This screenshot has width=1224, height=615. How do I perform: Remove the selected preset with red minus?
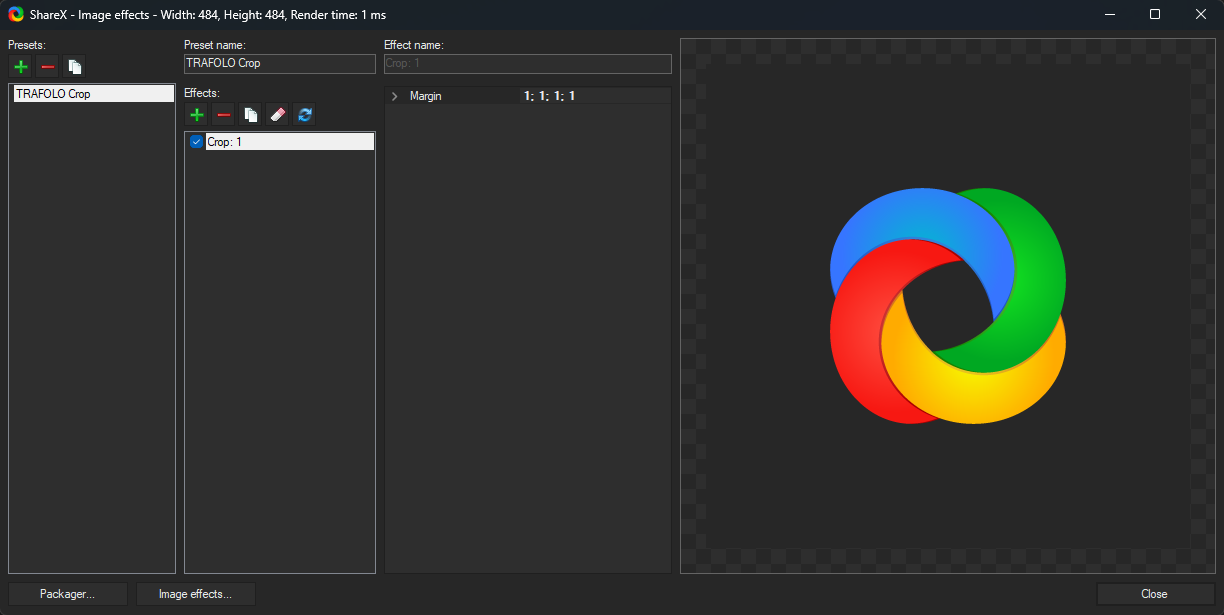[47, 67]
